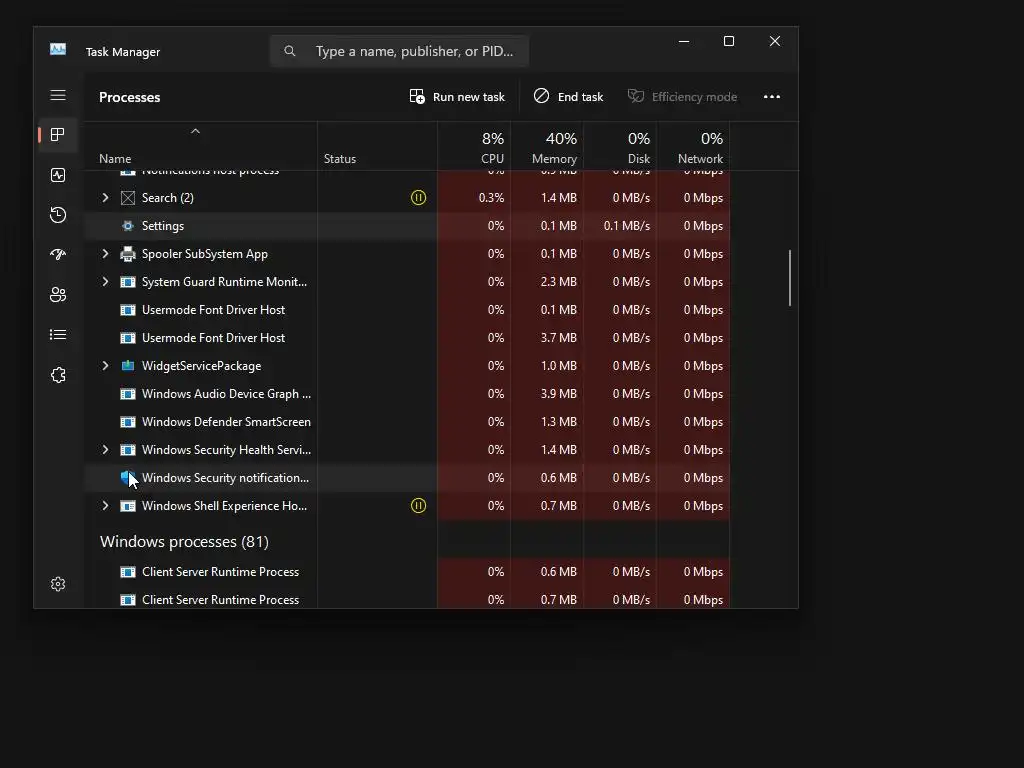This screenshot has height=768, width=1024.
Task: Select WidgetServicePackage process name
Action: tap(201, 366)
